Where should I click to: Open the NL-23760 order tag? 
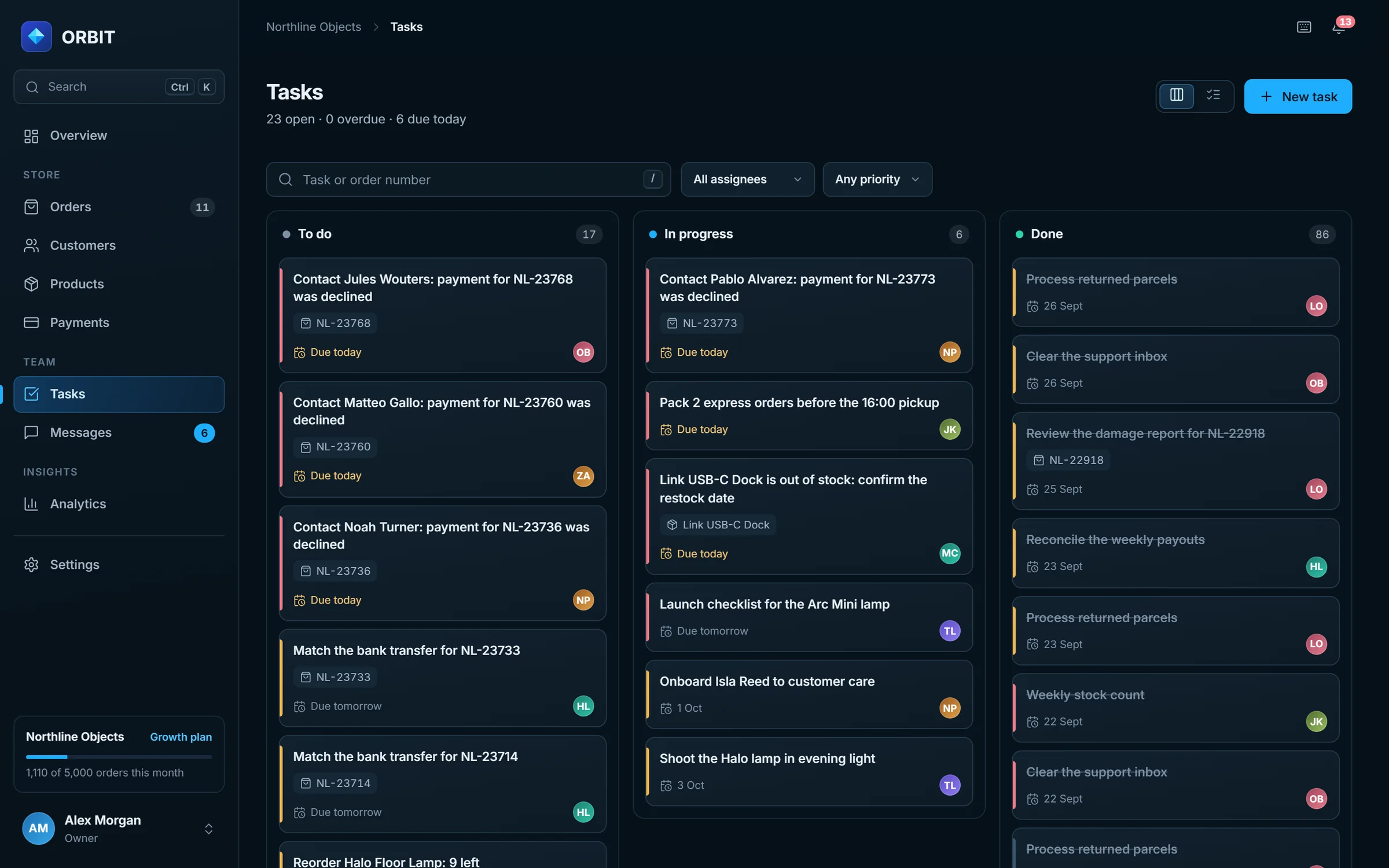coord(335,447)
